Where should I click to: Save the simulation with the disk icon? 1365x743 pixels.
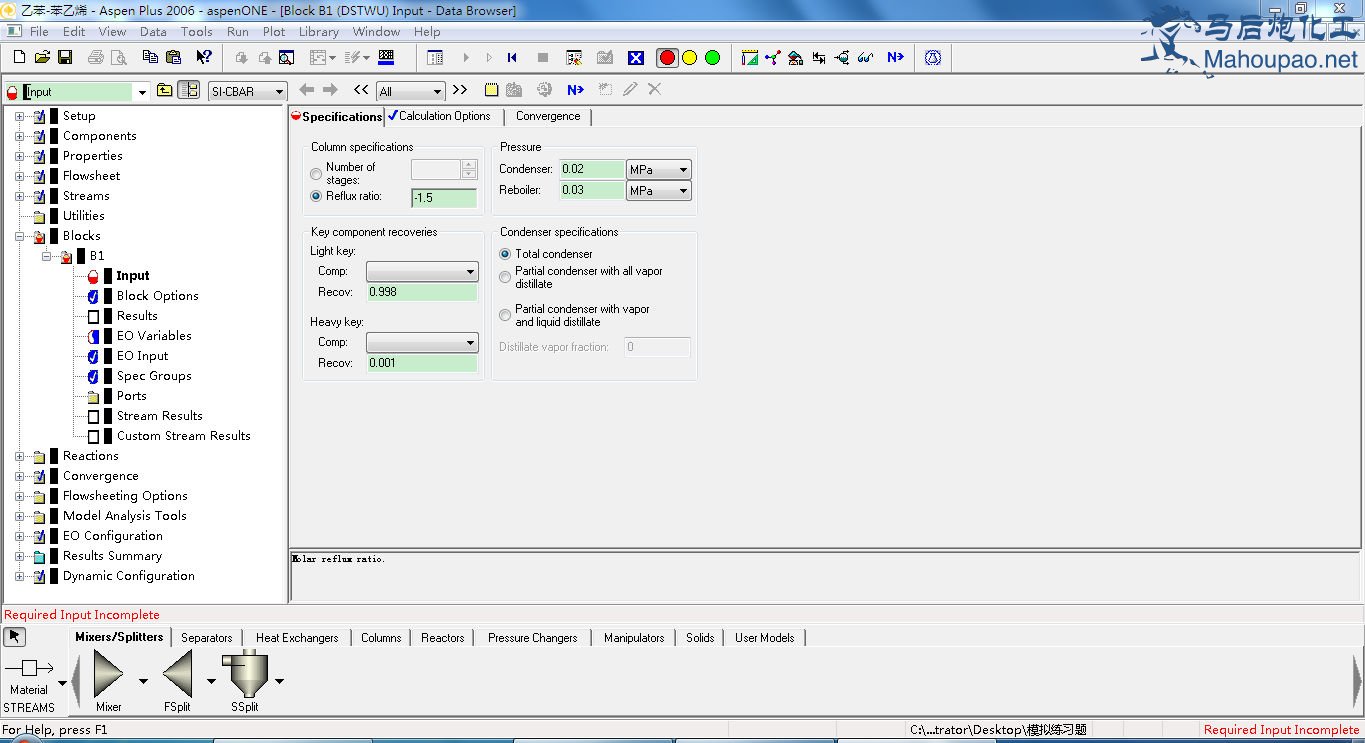tap(65, 58)
